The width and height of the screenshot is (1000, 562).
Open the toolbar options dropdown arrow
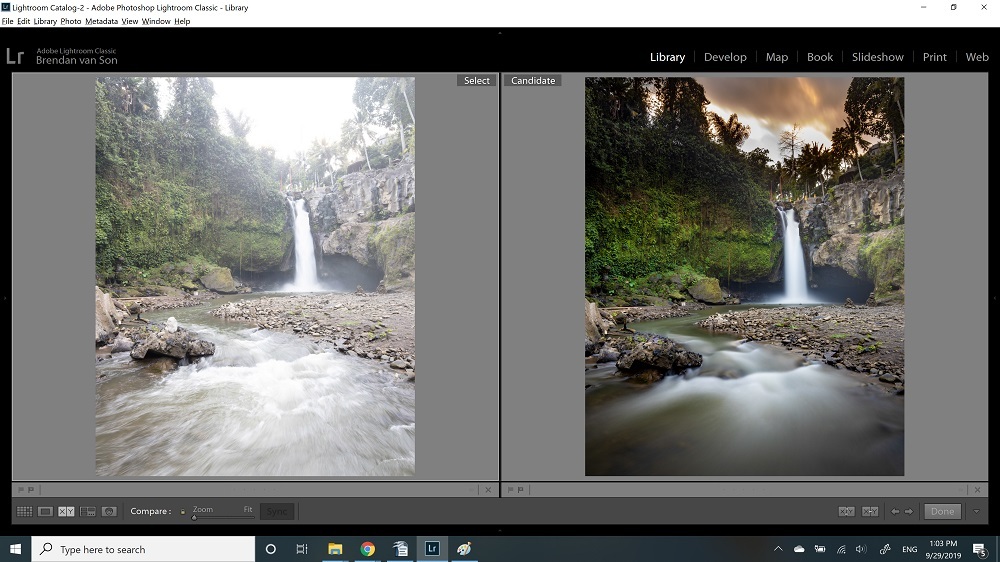(x=976, y=511)
